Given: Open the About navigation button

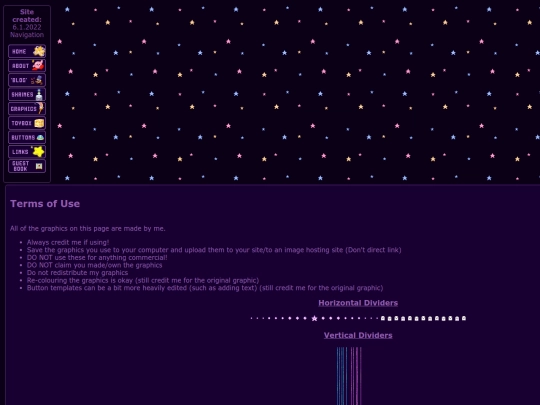Looking at the screenshot, I should (x=27, y=65).
